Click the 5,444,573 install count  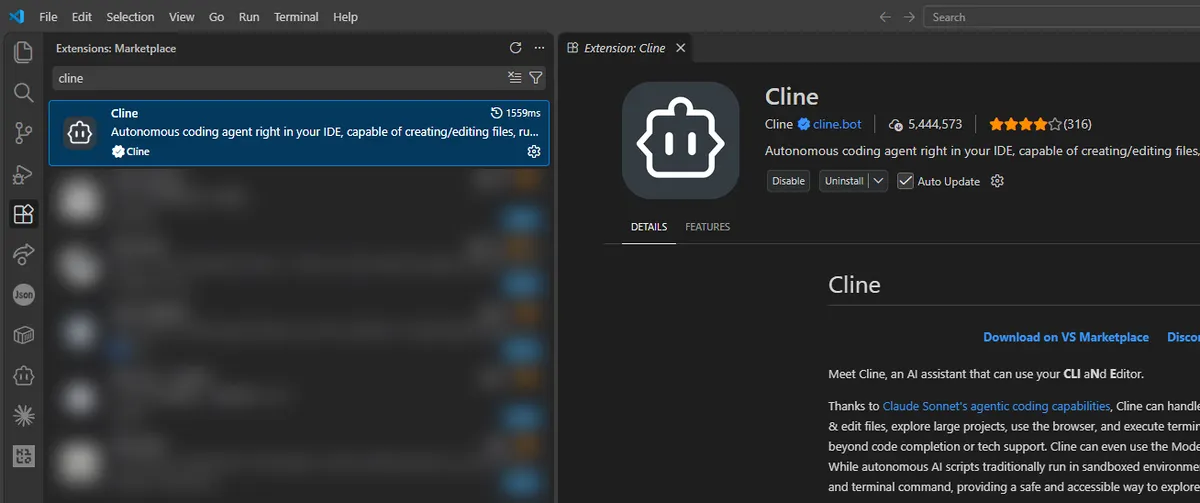[935, 124]
